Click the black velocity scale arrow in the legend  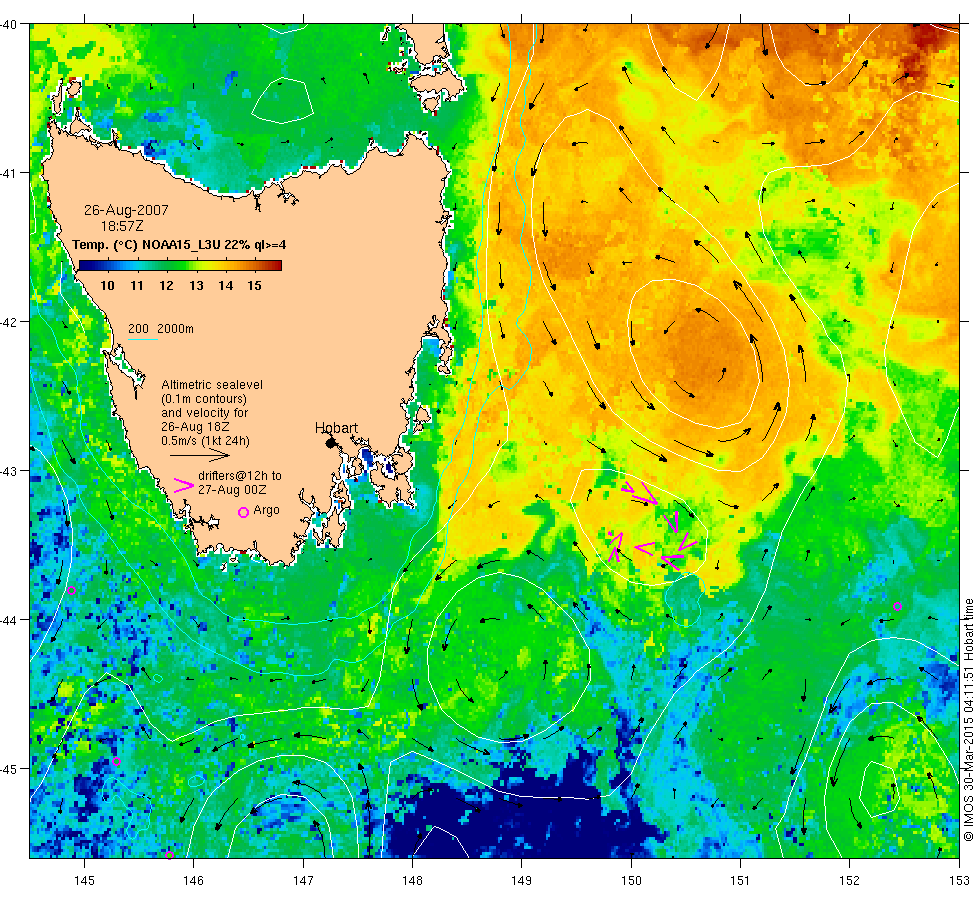(200, 456)
